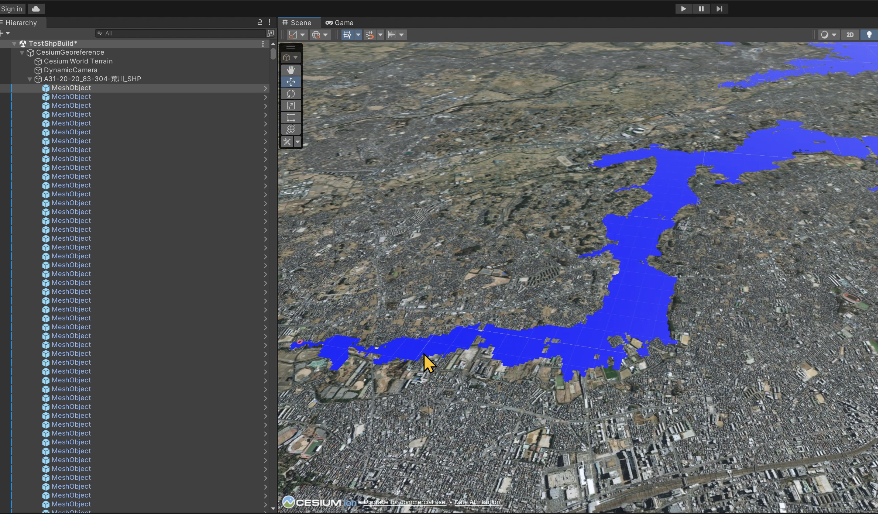Screen dimensions: 878x514
Task: Toggle scene lighting bulb icon
Action: [868, 34]
